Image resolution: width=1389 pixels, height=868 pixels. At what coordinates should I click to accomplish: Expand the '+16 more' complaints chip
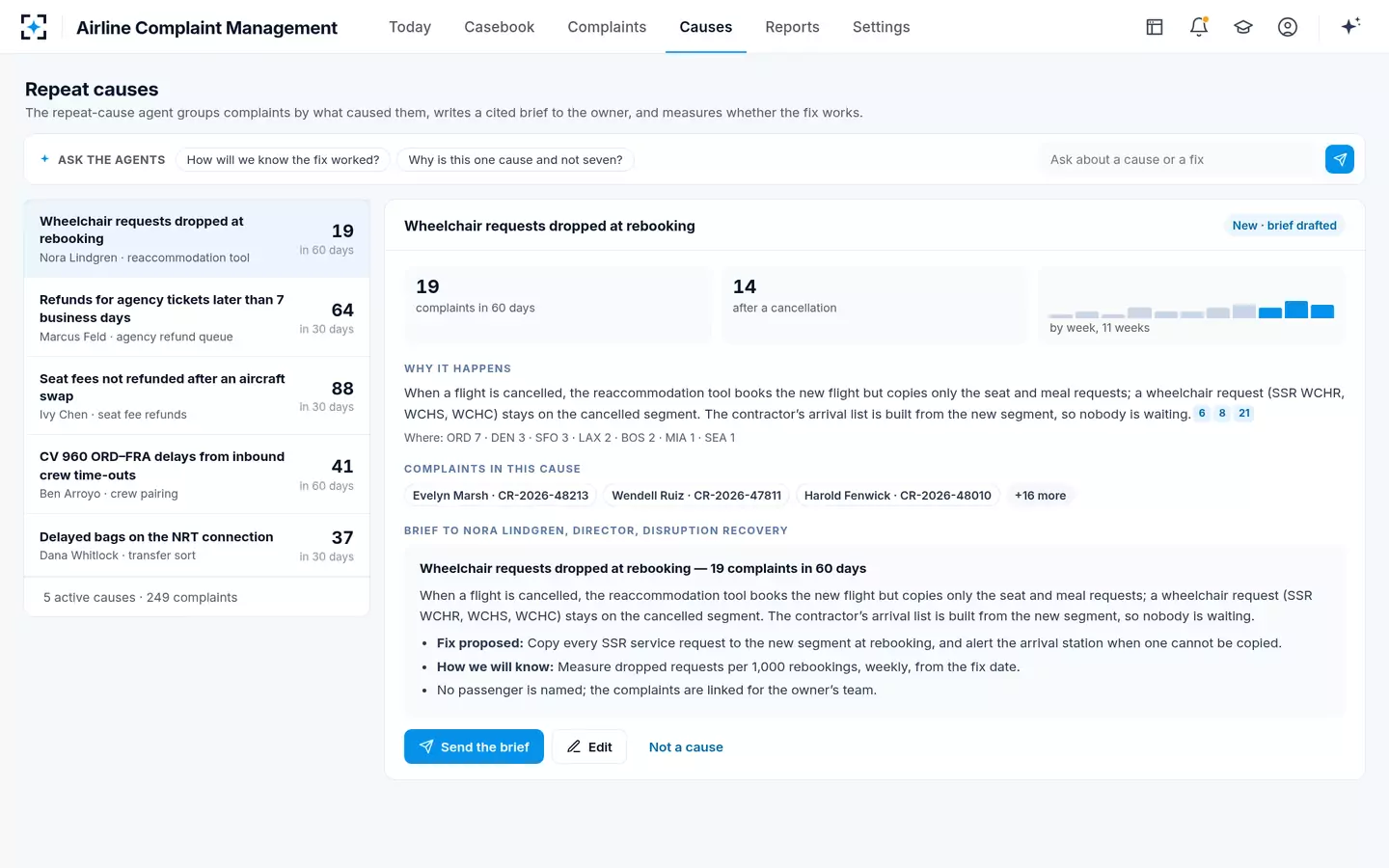pyautogui.click(x=1041, y=496)
